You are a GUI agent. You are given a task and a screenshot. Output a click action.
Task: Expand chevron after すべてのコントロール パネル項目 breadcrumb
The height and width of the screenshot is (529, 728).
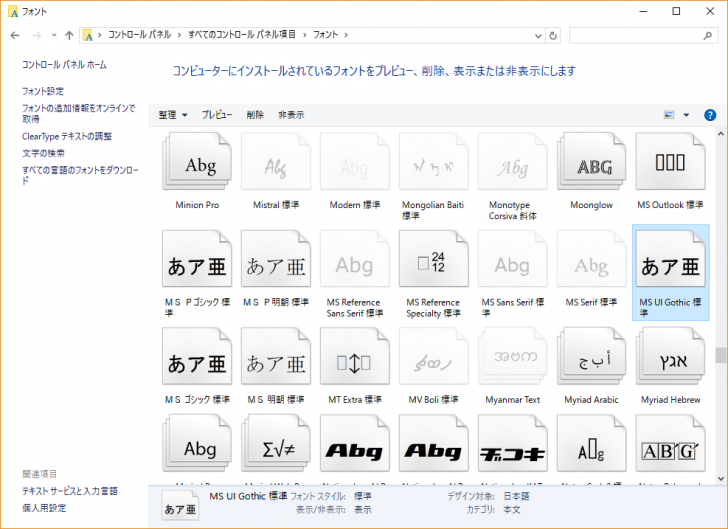(305, 35)
